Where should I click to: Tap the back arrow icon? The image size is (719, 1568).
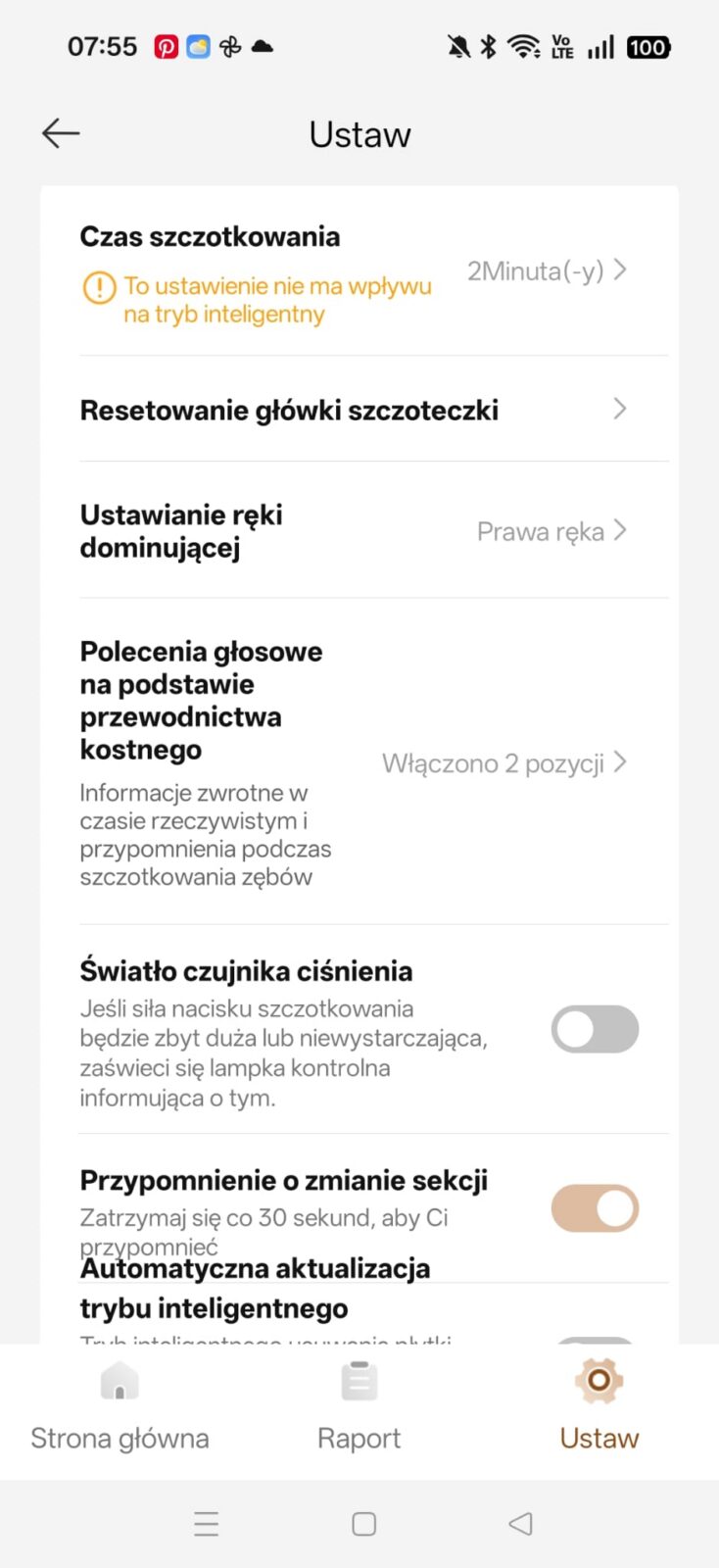pos(61,133)
